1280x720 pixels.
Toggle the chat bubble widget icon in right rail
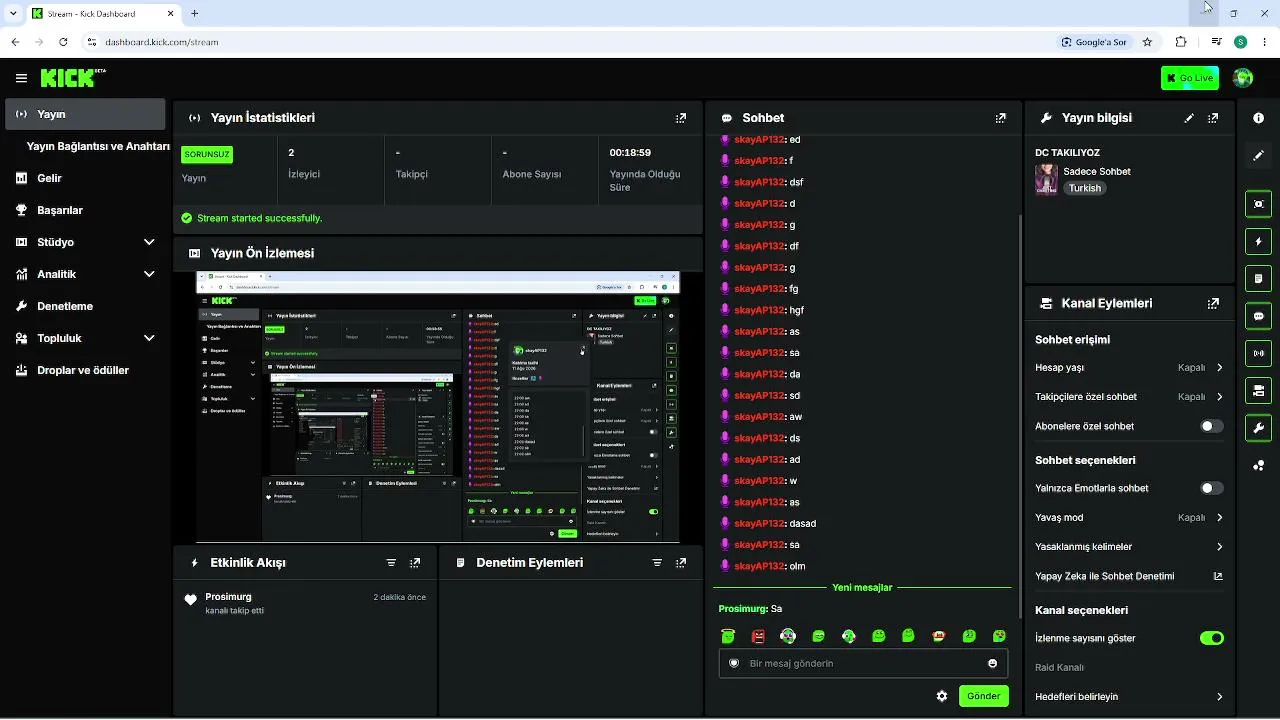coord(1258,316)
